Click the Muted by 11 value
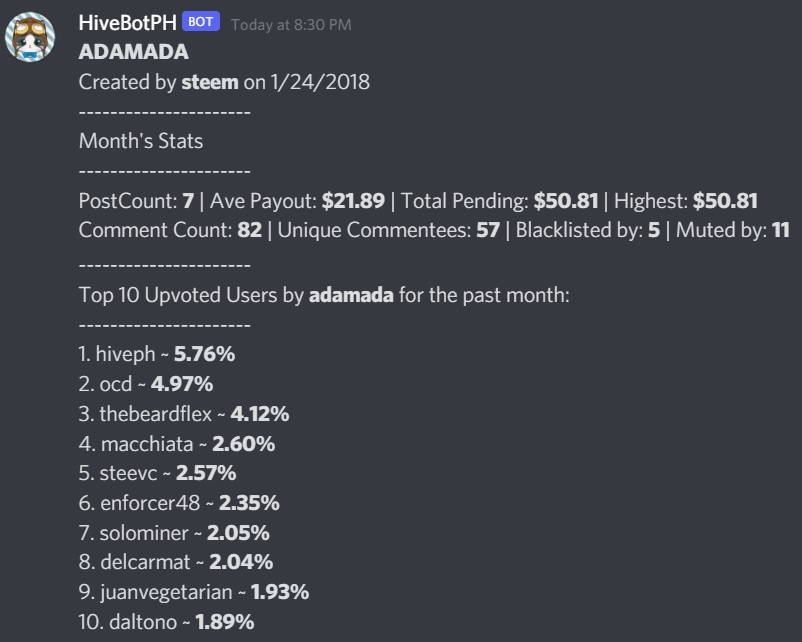This screenshot has height=642, width=802. point(781,230)
